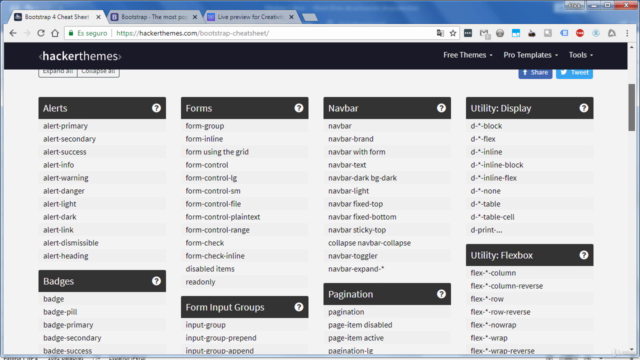This screenshot has width=640, height=360.
Task: Expand the input-group-prepend item
Action: [244, 338]
